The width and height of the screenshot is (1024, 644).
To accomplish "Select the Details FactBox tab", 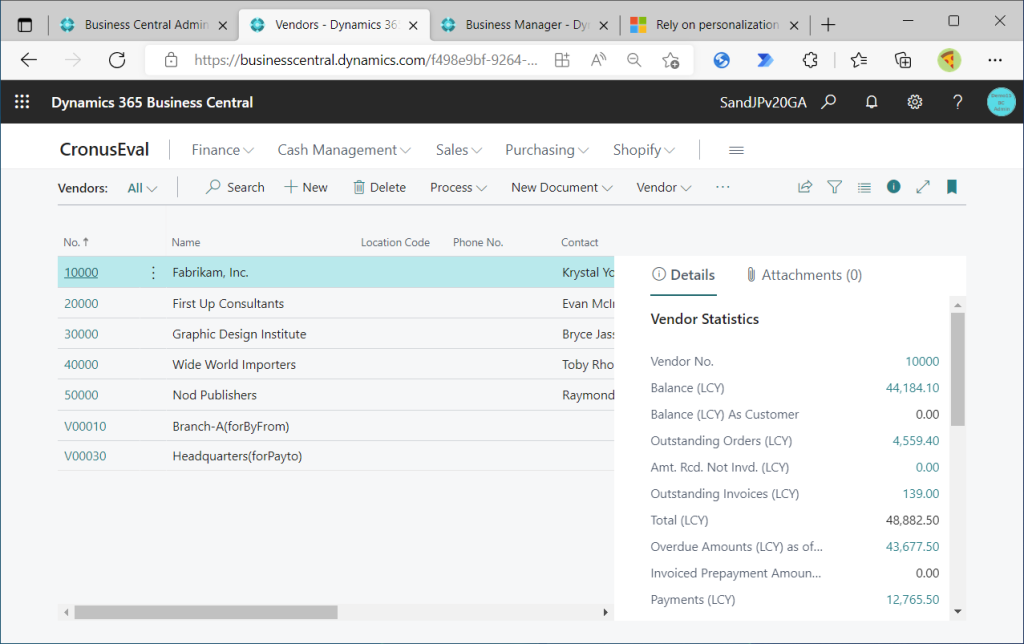I will pos(683,275).
